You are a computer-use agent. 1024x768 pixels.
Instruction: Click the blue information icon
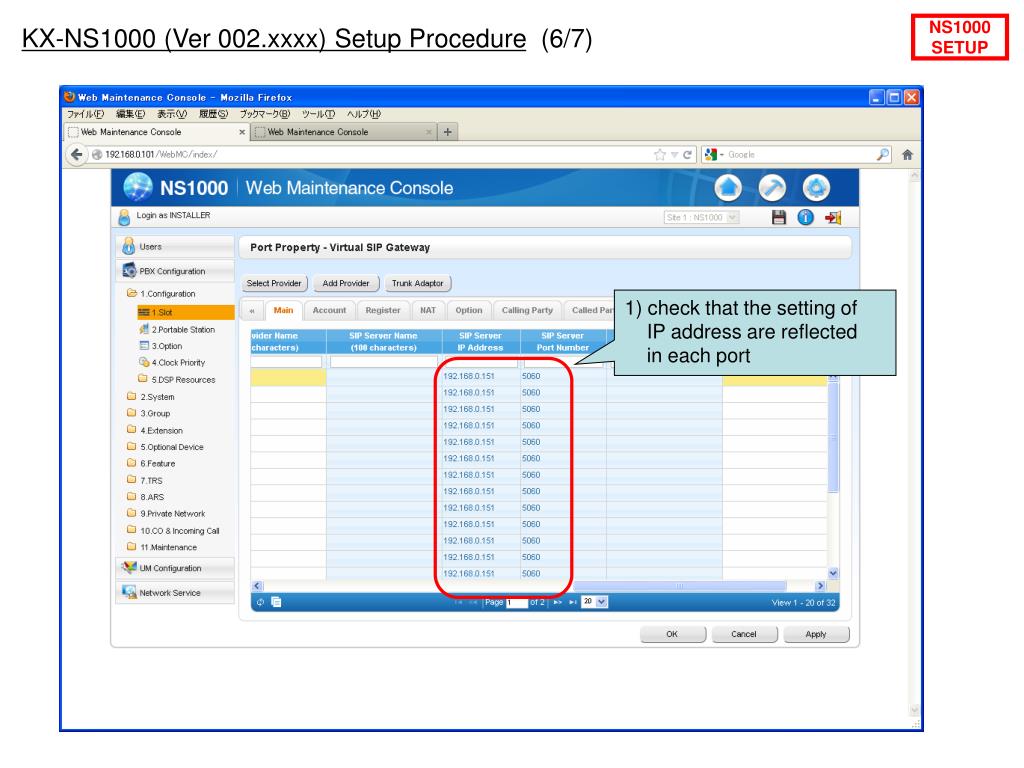click(805, 217)
